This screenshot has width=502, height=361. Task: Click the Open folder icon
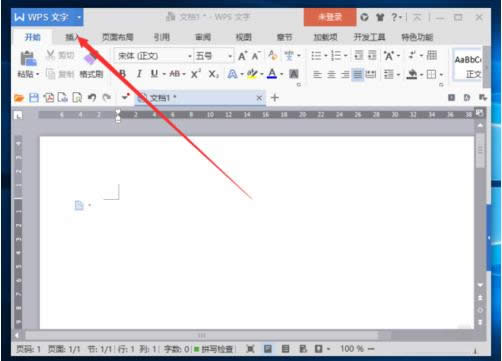[19, 98]
